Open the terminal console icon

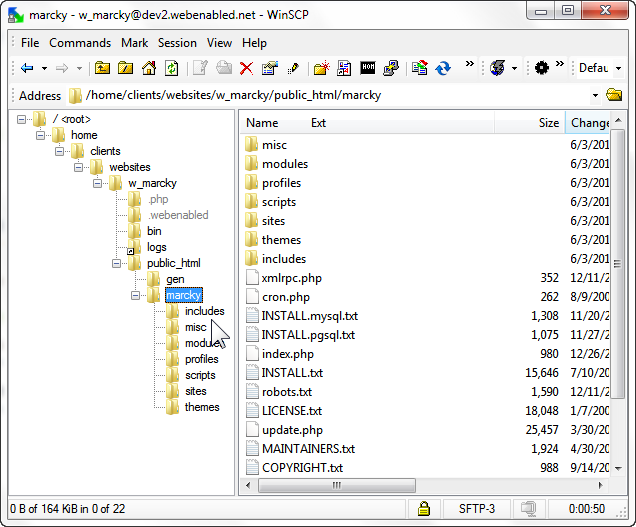368,67
